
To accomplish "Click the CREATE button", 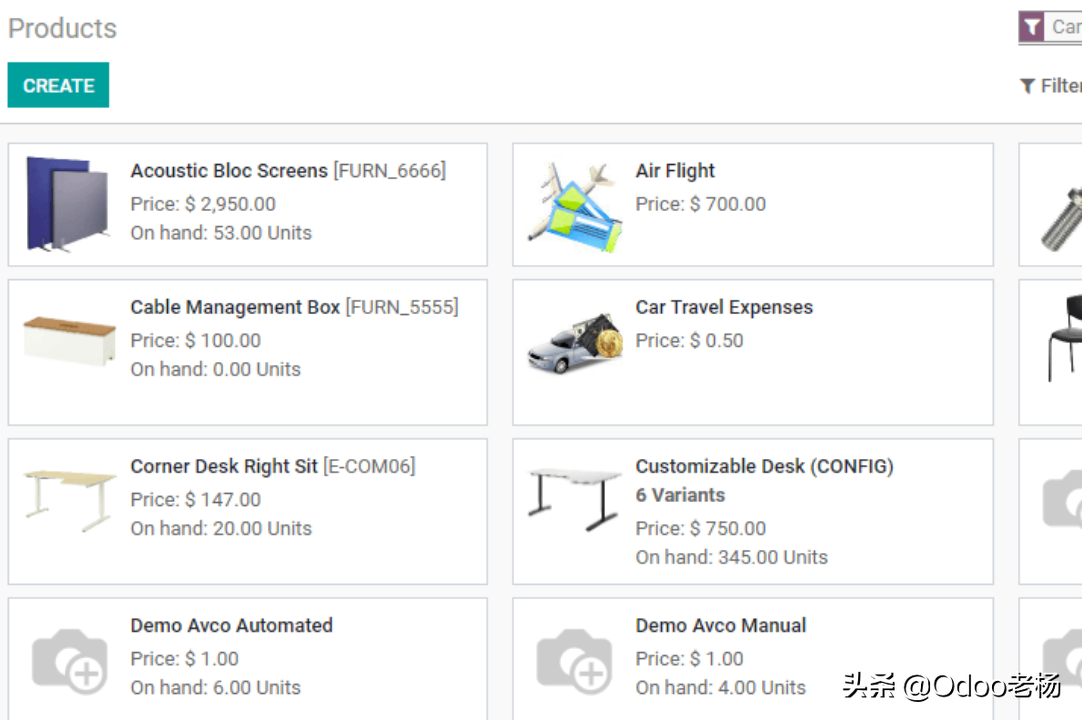I will (58, 85).
